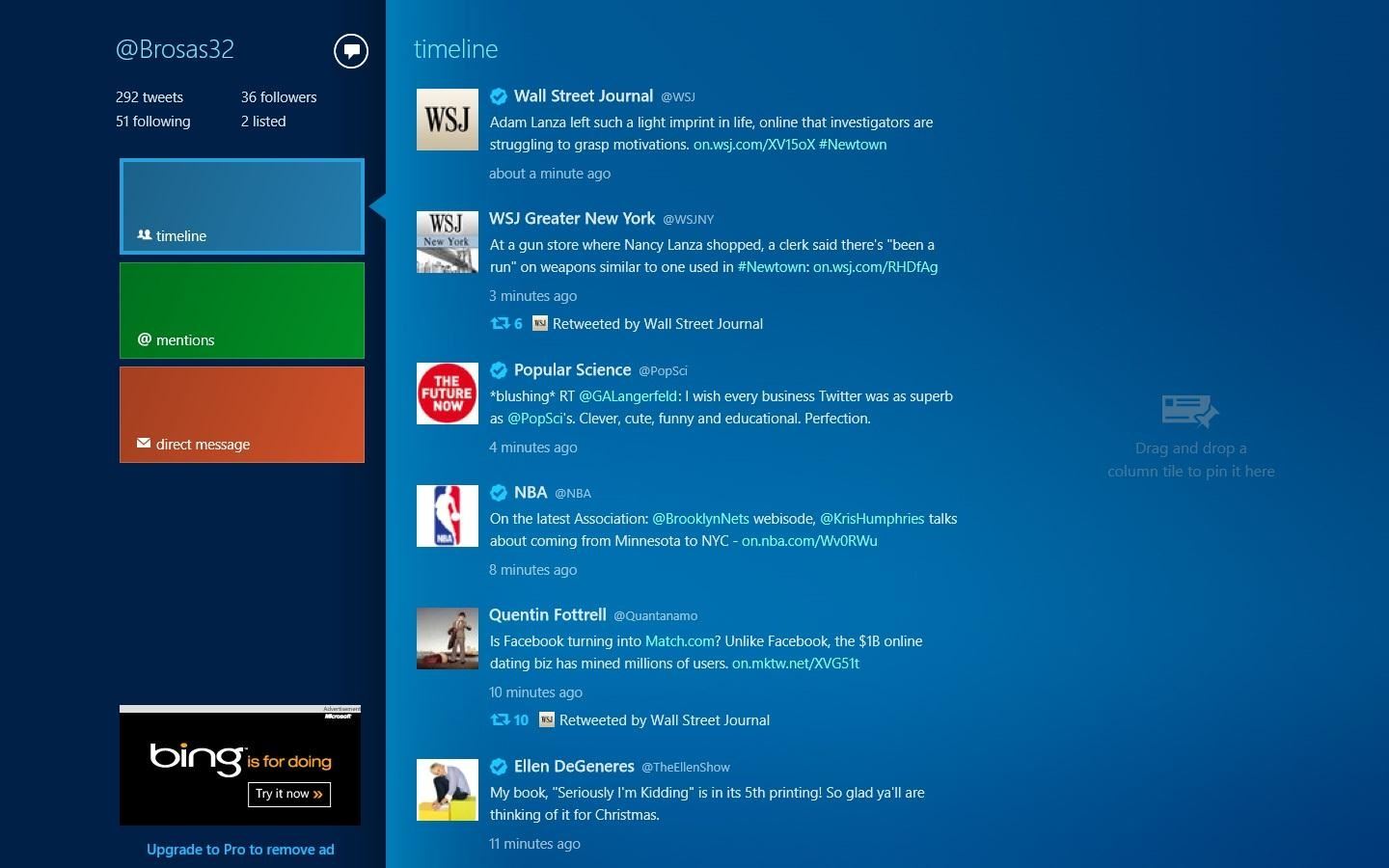Viewport: 1389px width, 868px height.
Task: Click small WSJ icon under 3 minutes ago tweet
Action: 540,324
